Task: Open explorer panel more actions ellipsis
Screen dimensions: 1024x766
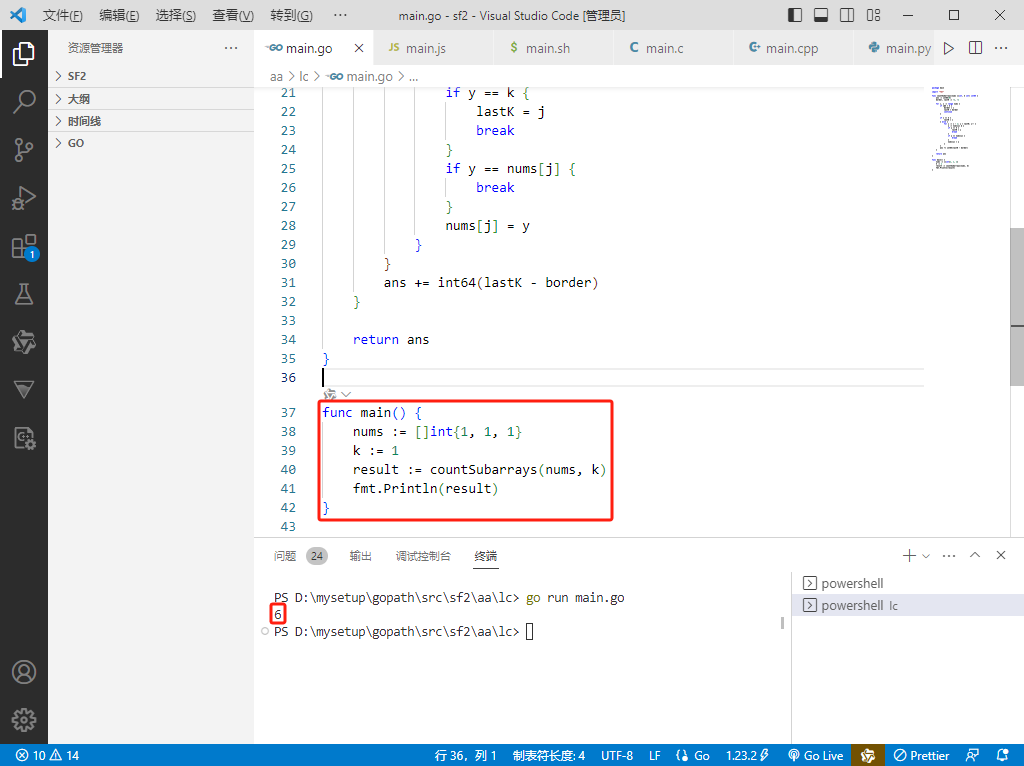Action: (x=231, y=48)
